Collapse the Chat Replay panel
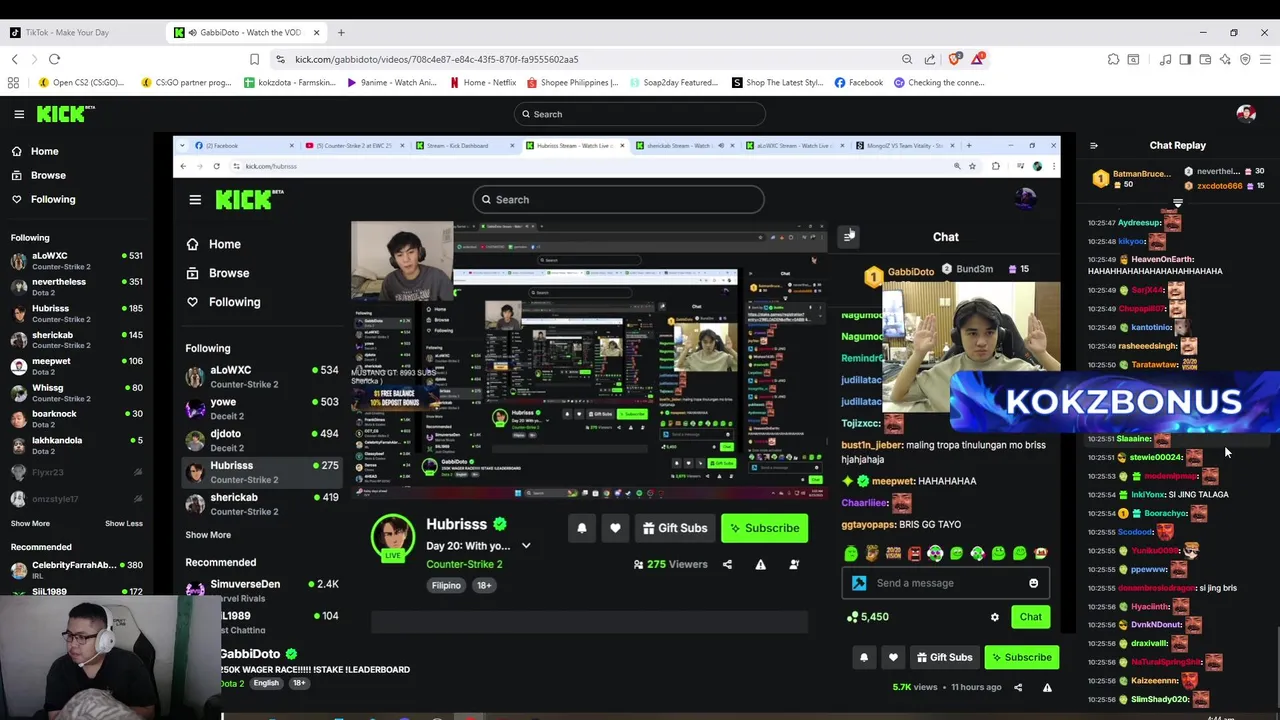 [x=1093, y=145]
